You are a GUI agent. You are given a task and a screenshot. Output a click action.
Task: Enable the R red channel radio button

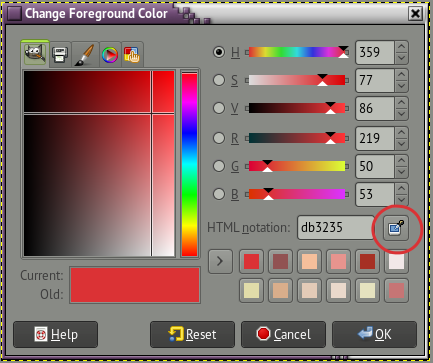219,138
